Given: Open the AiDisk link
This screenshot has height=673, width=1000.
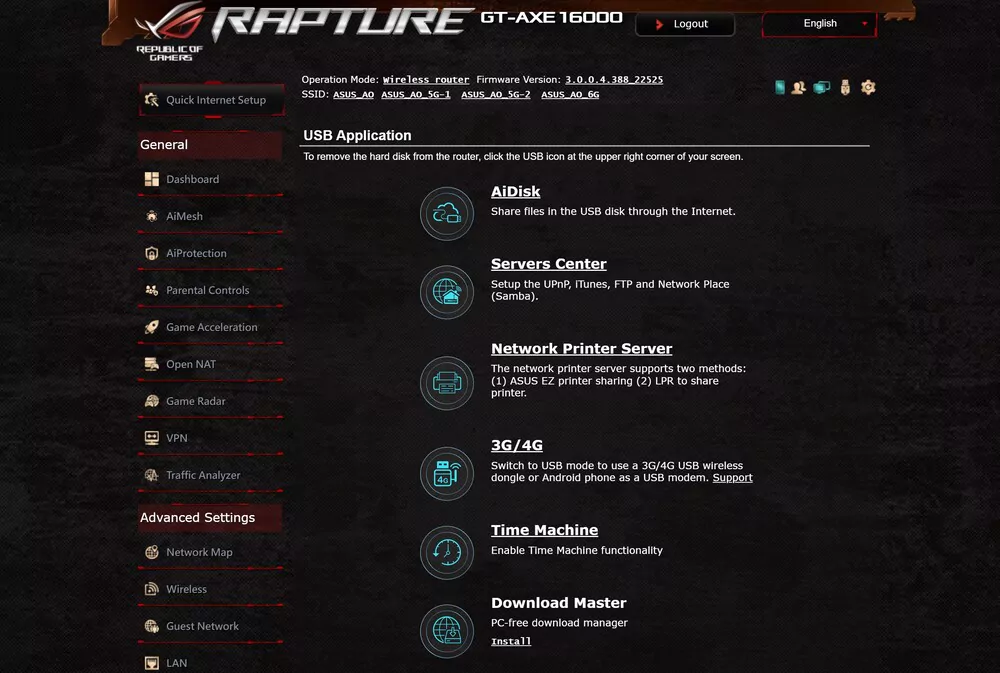Looking at the screenshot, I should tap(515, 192).
